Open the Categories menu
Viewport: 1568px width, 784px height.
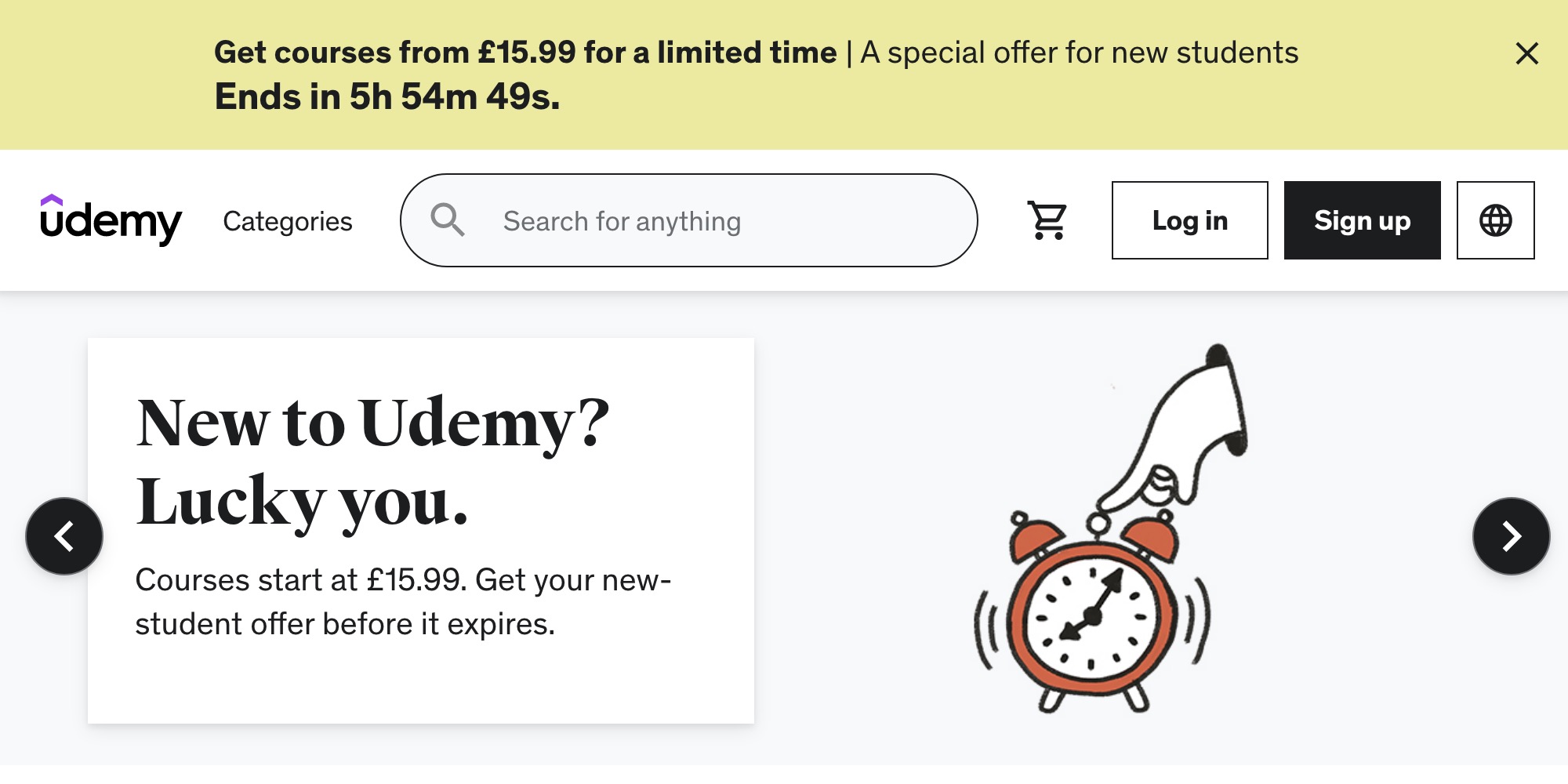coord(289,221)
